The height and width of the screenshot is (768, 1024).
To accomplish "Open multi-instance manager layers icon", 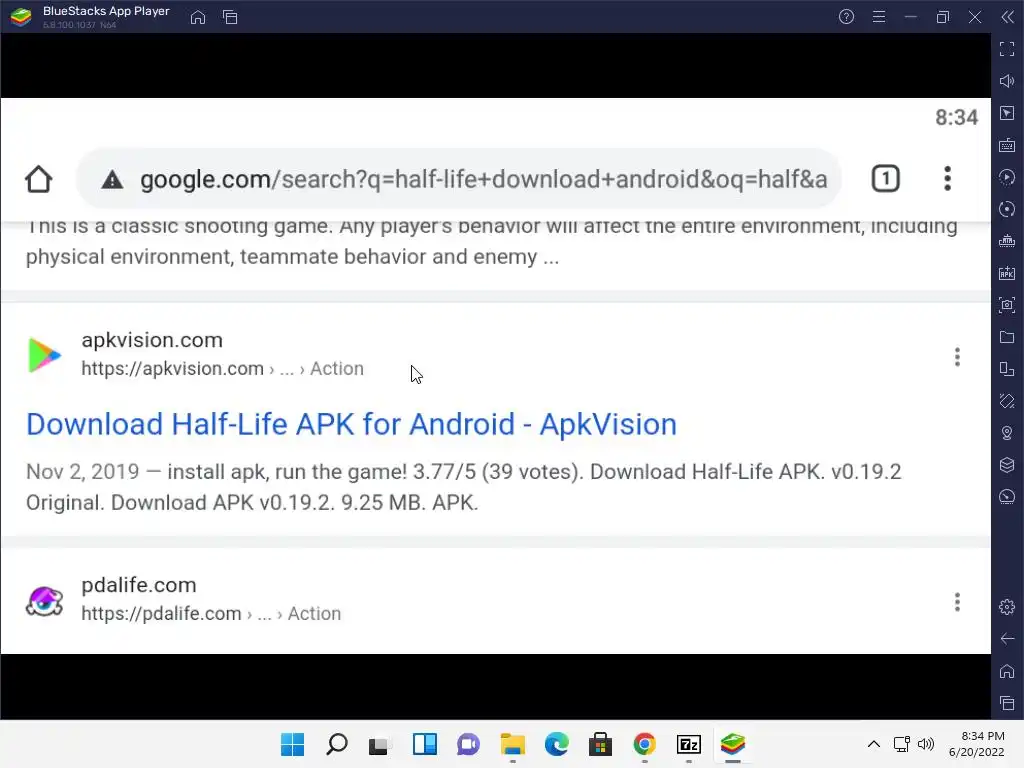I will pyautogui.click(x=1007, y=465).
